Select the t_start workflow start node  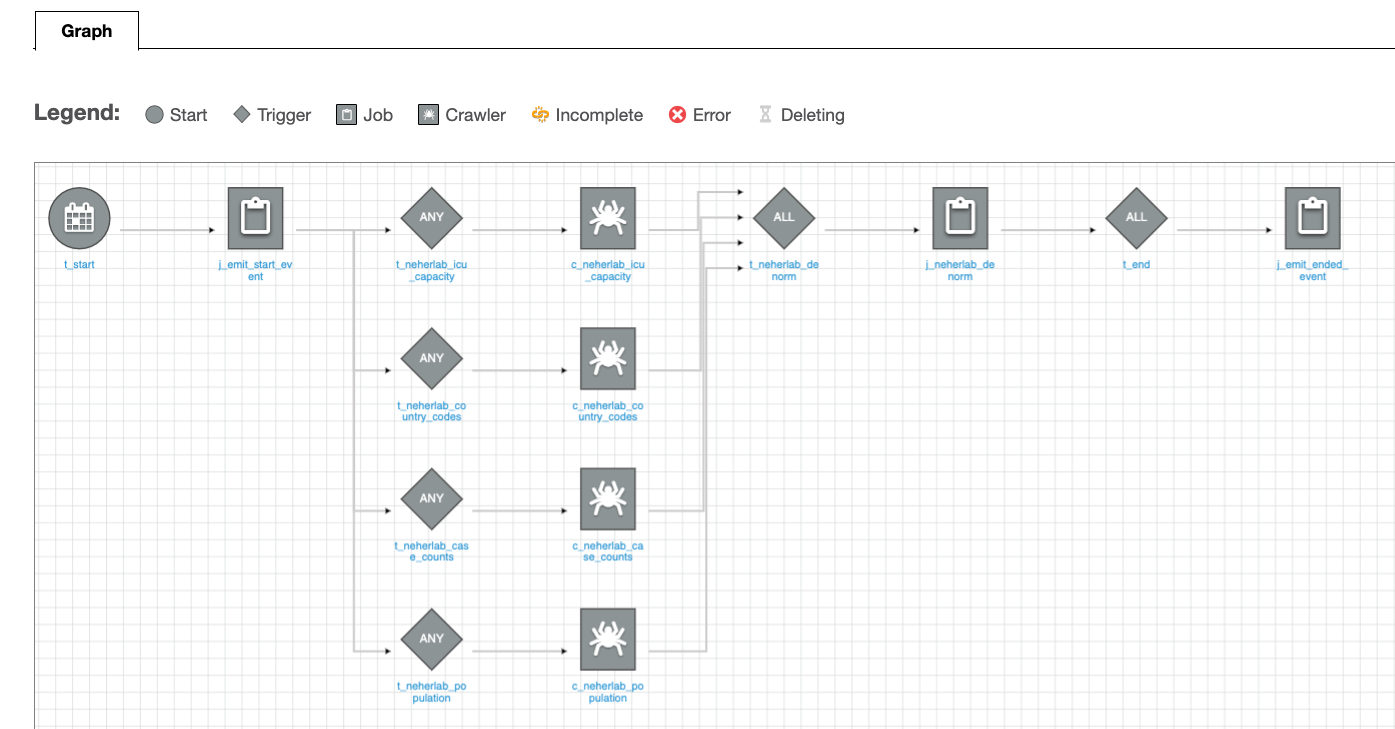point(78,217)
